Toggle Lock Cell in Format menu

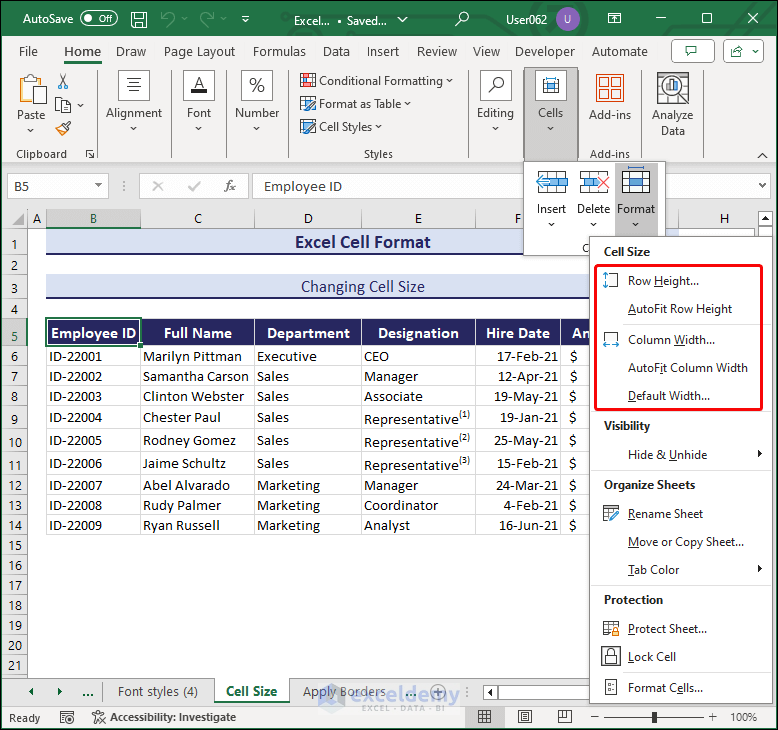[x=651, y=657]
